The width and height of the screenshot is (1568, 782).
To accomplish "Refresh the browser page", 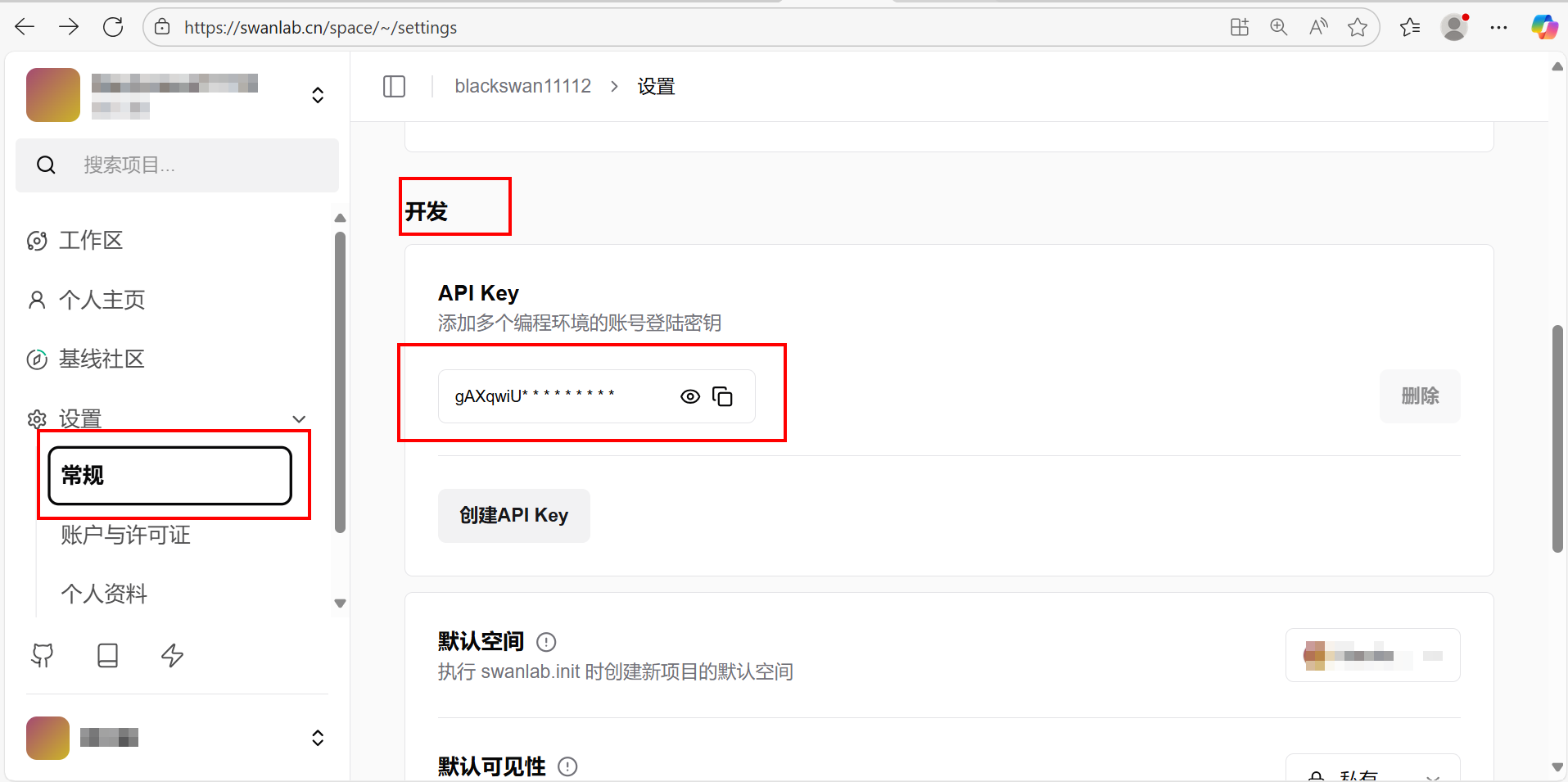I will point(113,27).
